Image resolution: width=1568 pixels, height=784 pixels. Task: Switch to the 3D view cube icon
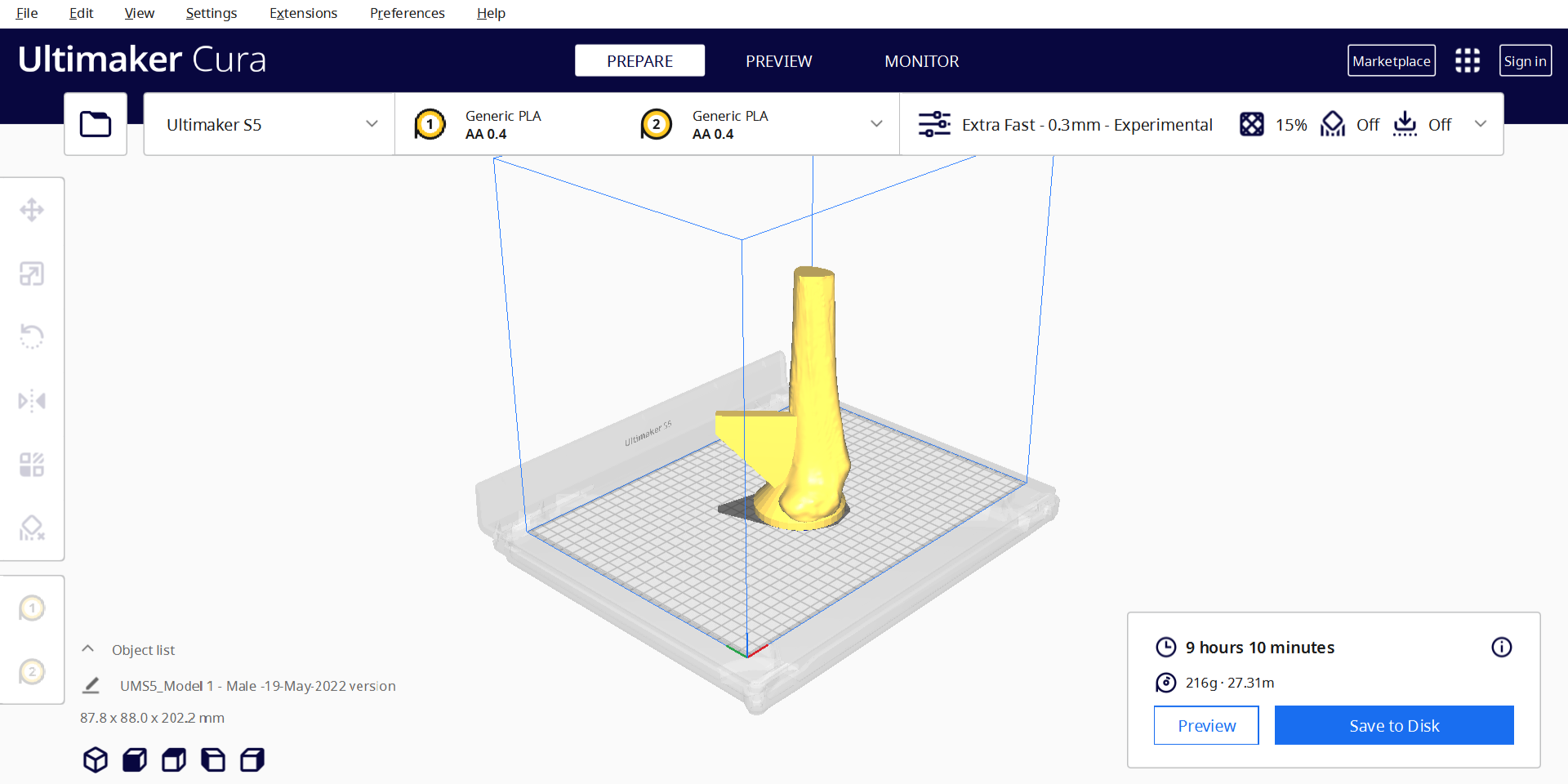96,760
